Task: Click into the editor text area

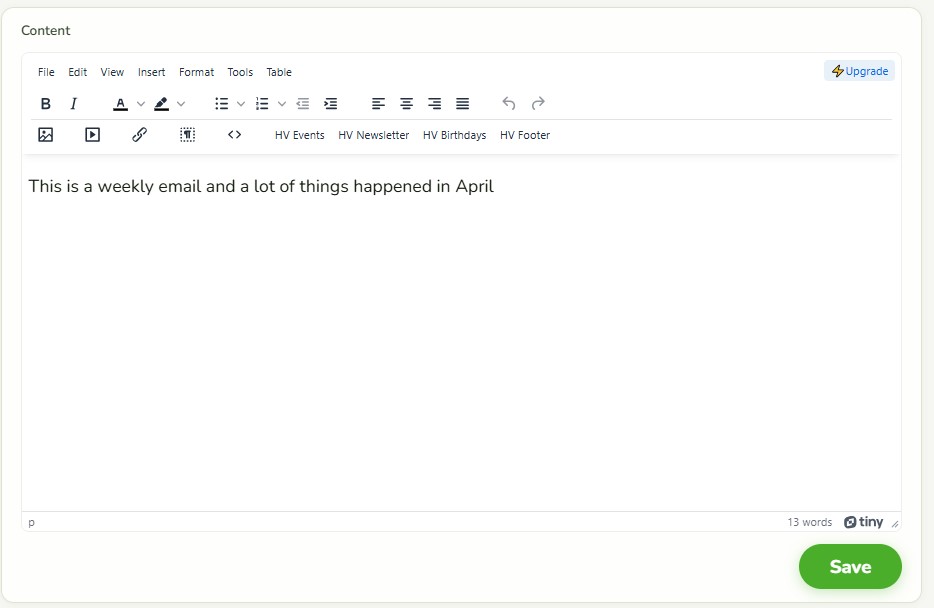Action: pyautogui.click(x=462, y=333)
